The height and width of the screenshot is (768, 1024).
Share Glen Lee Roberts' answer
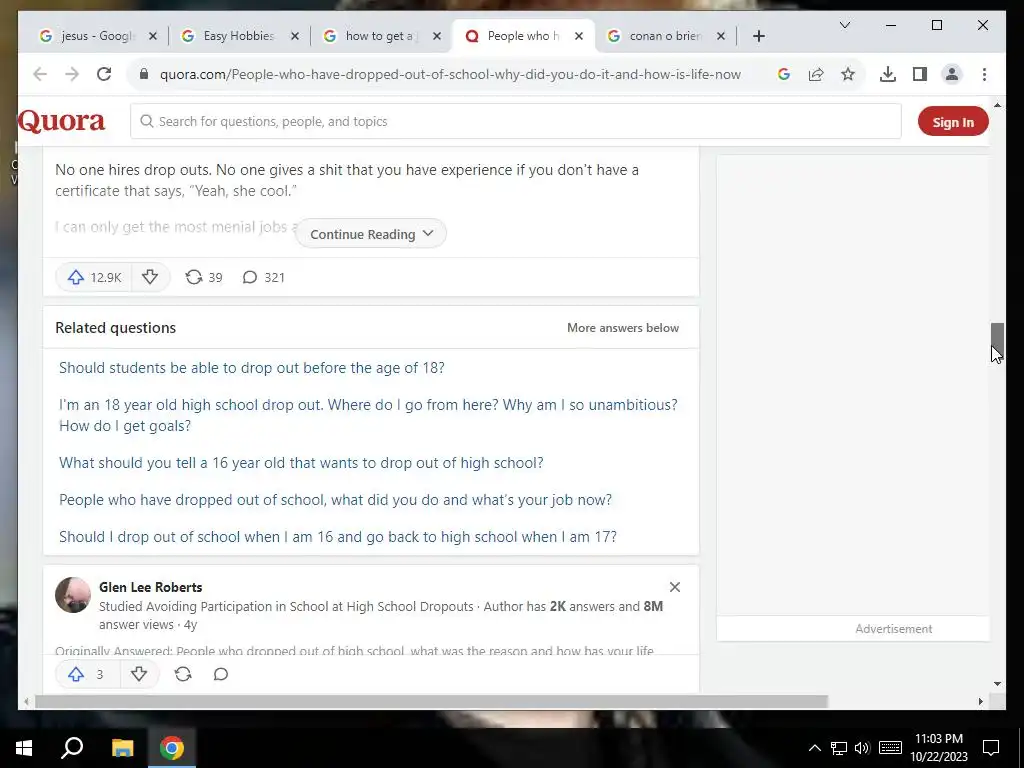(x=183, y=674)
